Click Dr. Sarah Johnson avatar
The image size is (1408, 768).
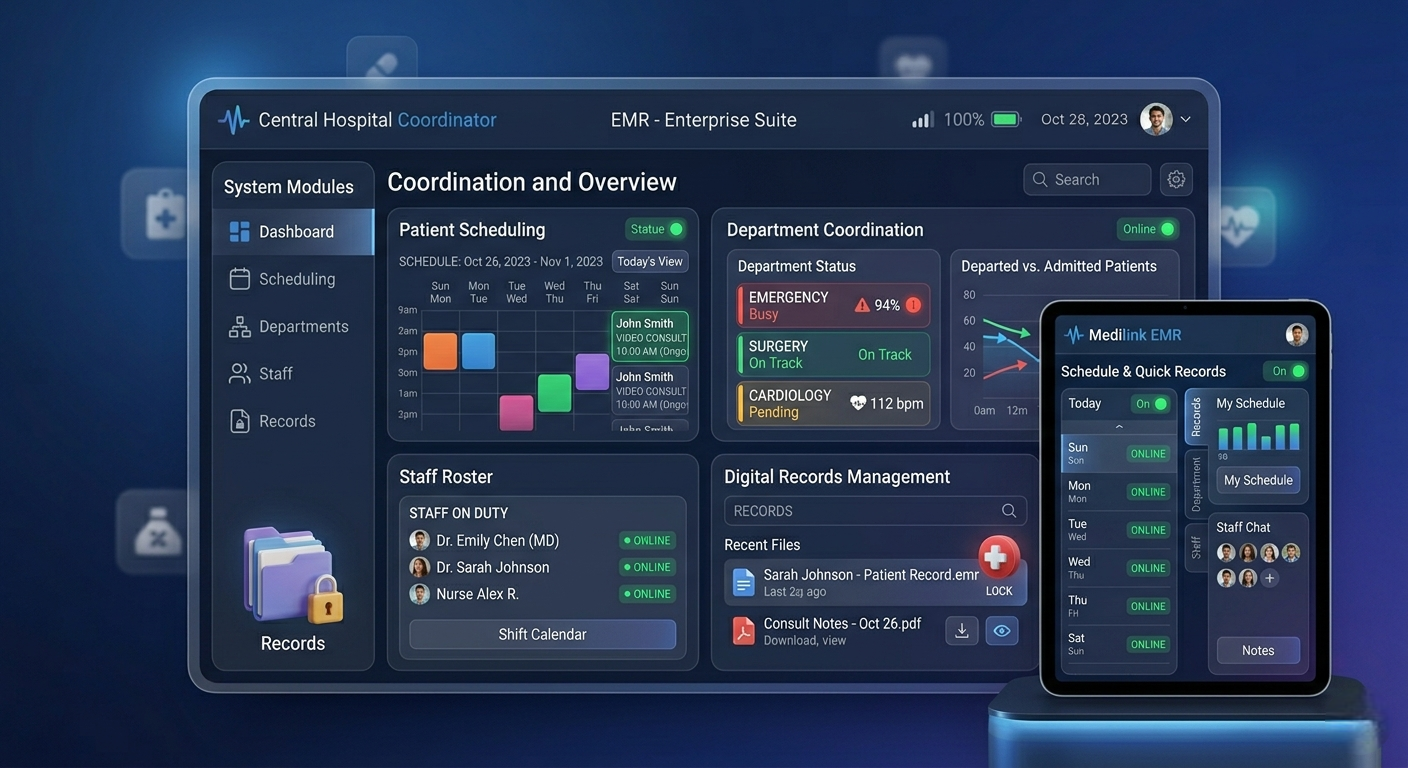click(420, 567)
